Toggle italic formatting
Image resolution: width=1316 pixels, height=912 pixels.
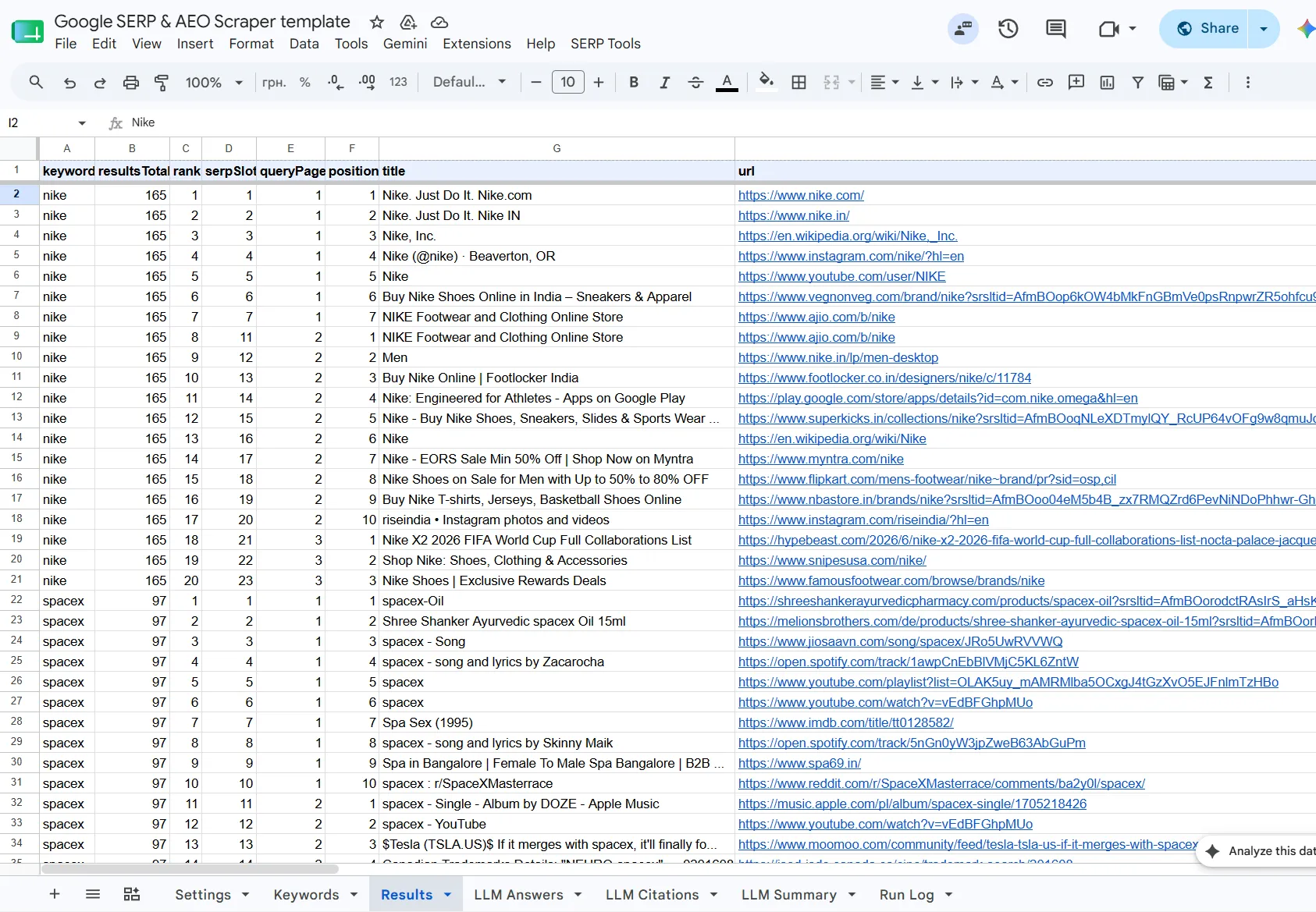coord(664,82)
